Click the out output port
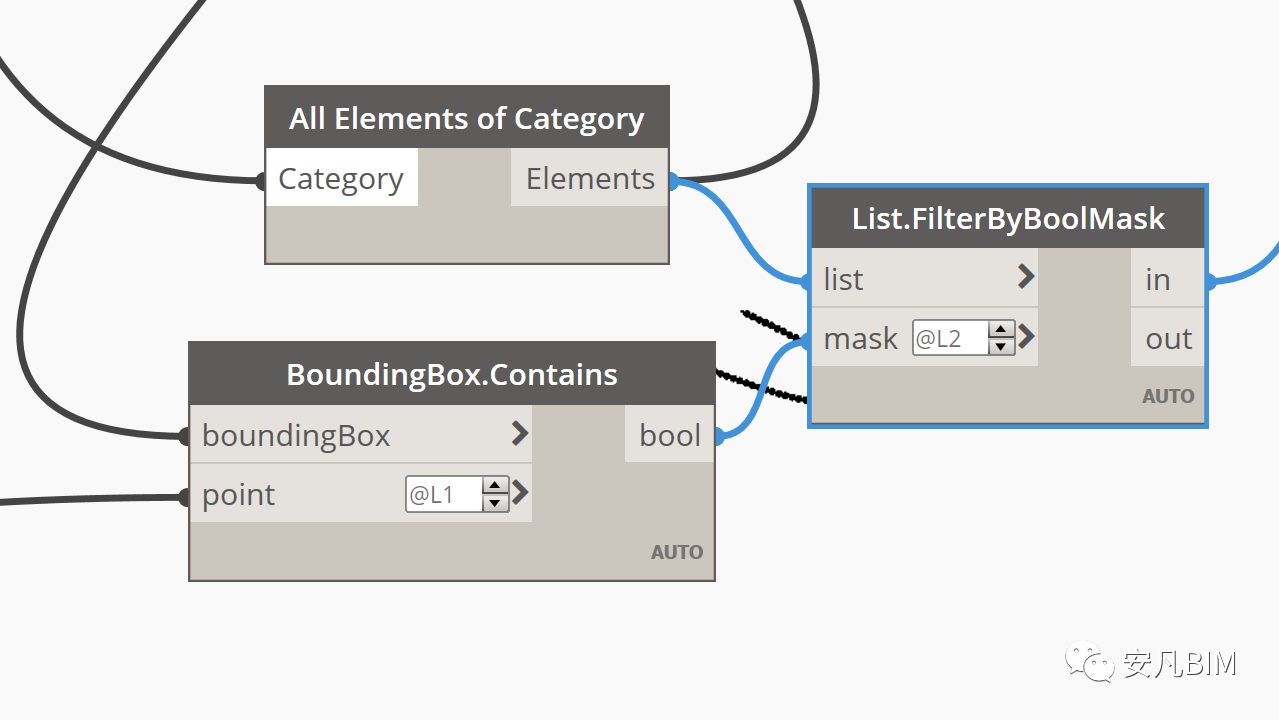Viewport: 1279px width, 720px height. 1168,338
